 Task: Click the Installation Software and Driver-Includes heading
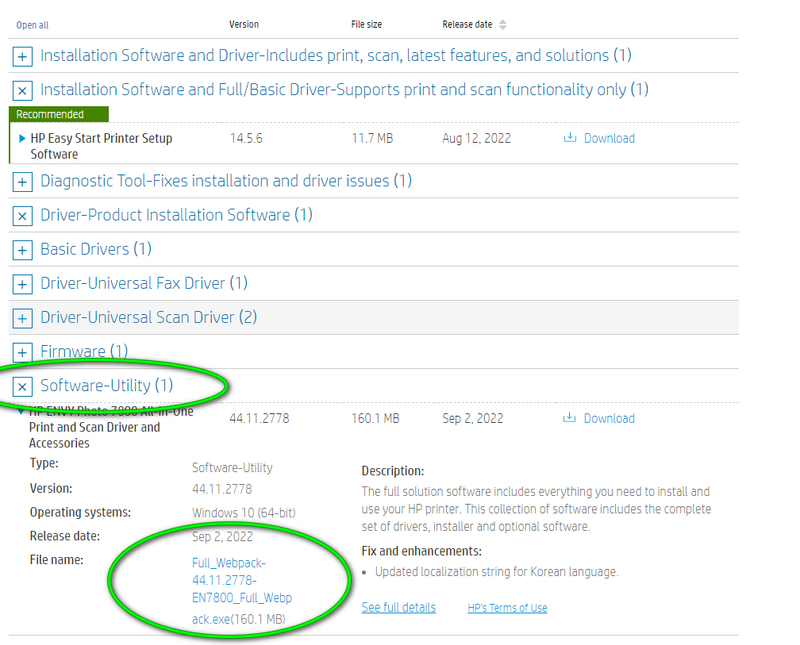(336, 55)
